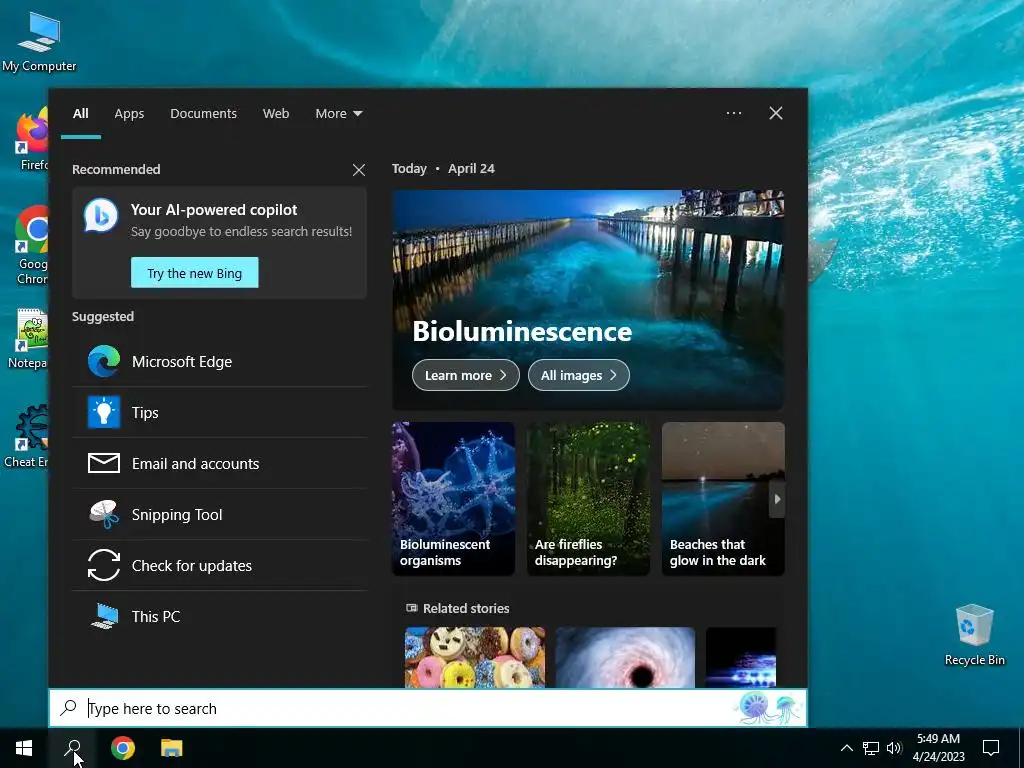Viewport: 1024px width, 768px height.
Task: Switch to the Web tab
Action: click(276, 113)
